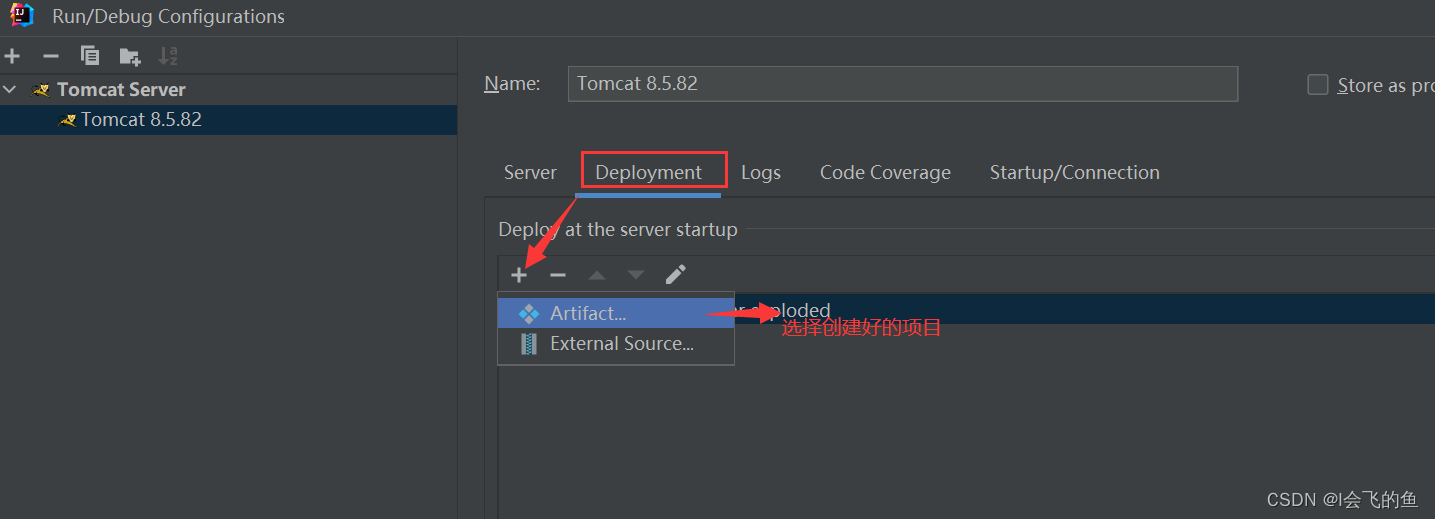
Task: Click the IntelliJ IDEA logo in title bar
Action: click(21, 16)
